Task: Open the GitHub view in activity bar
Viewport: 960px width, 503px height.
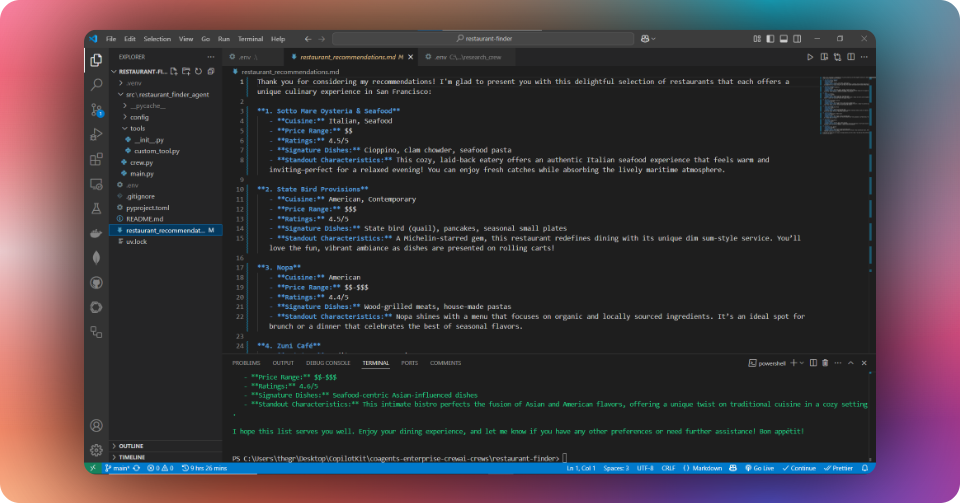Action: (96, 283)
